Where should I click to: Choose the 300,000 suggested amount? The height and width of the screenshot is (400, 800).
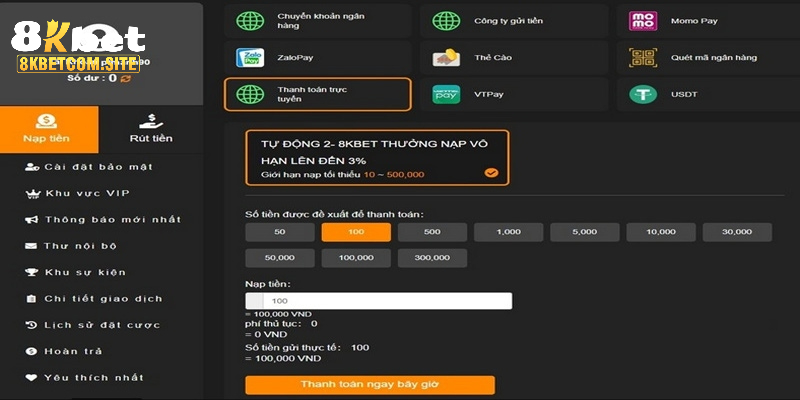pyautogui.click(x=432, y=258)
